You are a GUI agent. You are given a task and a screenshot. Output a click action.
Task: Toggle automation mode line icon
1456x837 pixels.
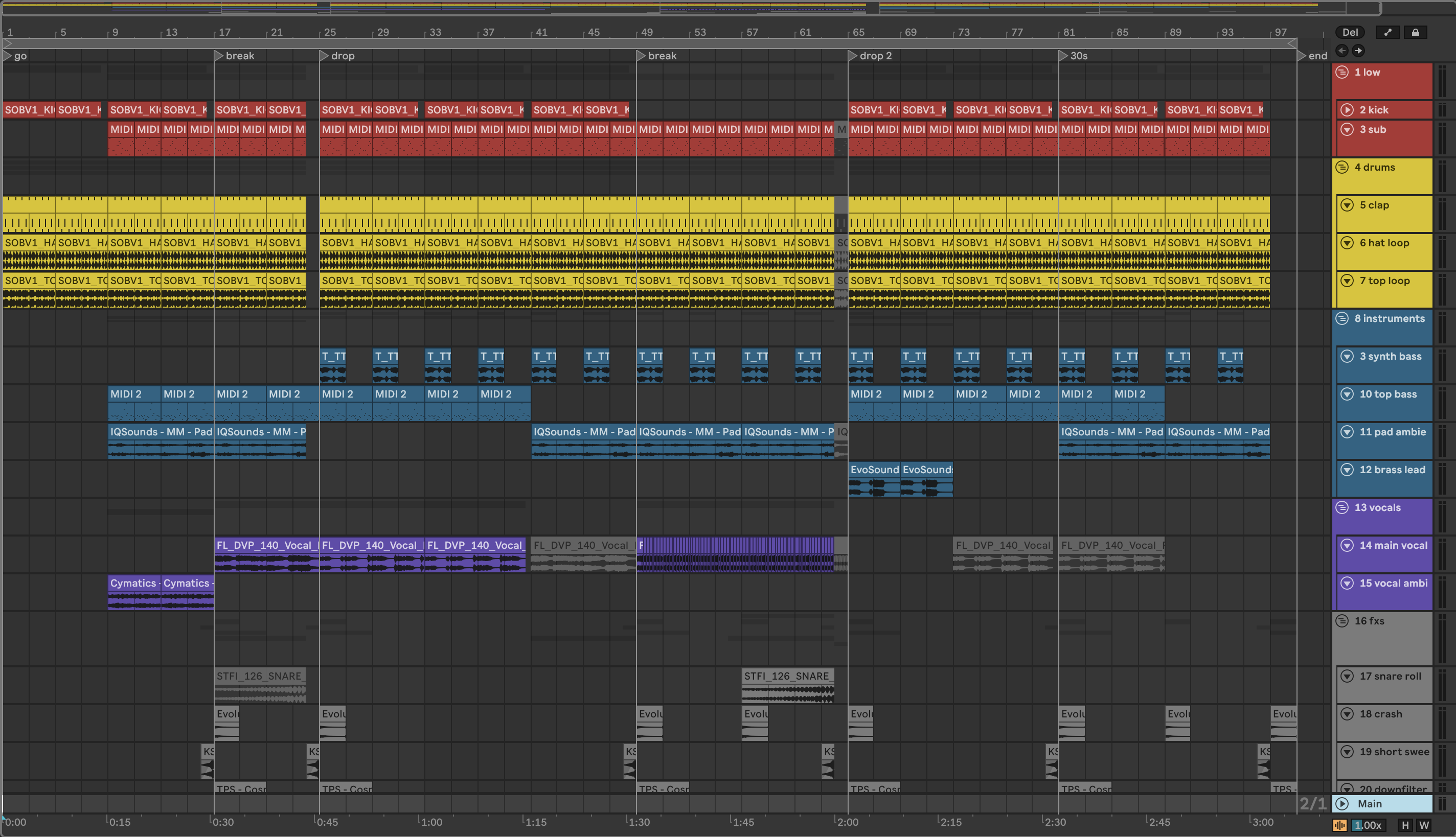(x=1387, y=32)
